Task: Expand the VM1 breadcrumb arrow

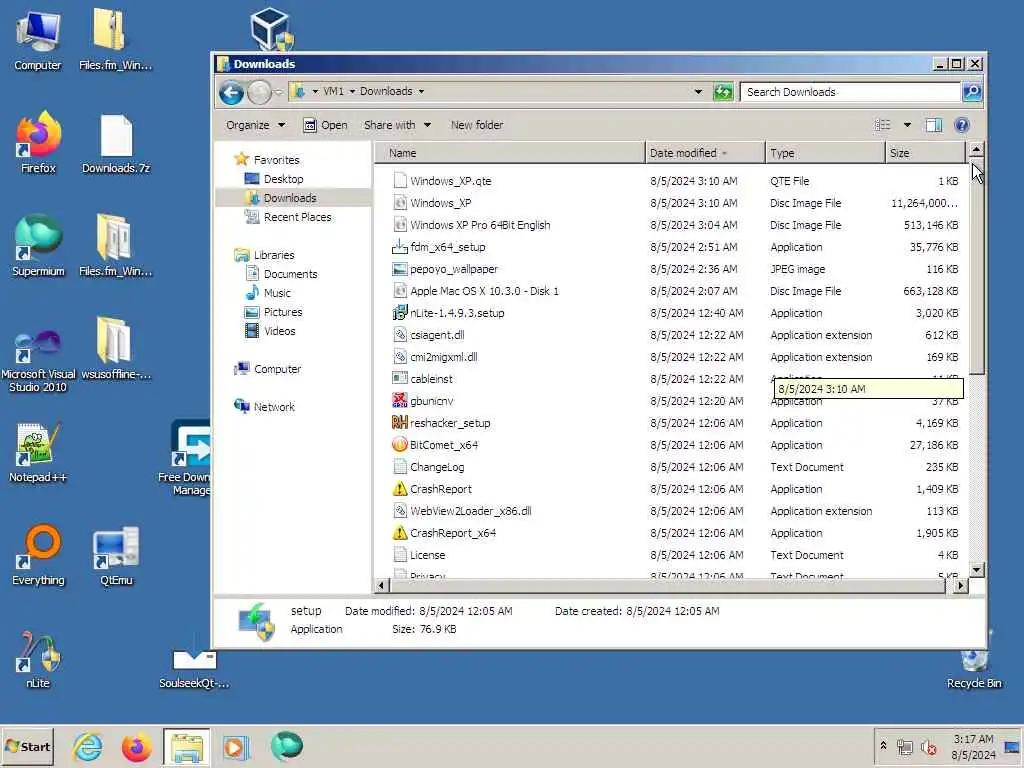Action: point(352,91)
